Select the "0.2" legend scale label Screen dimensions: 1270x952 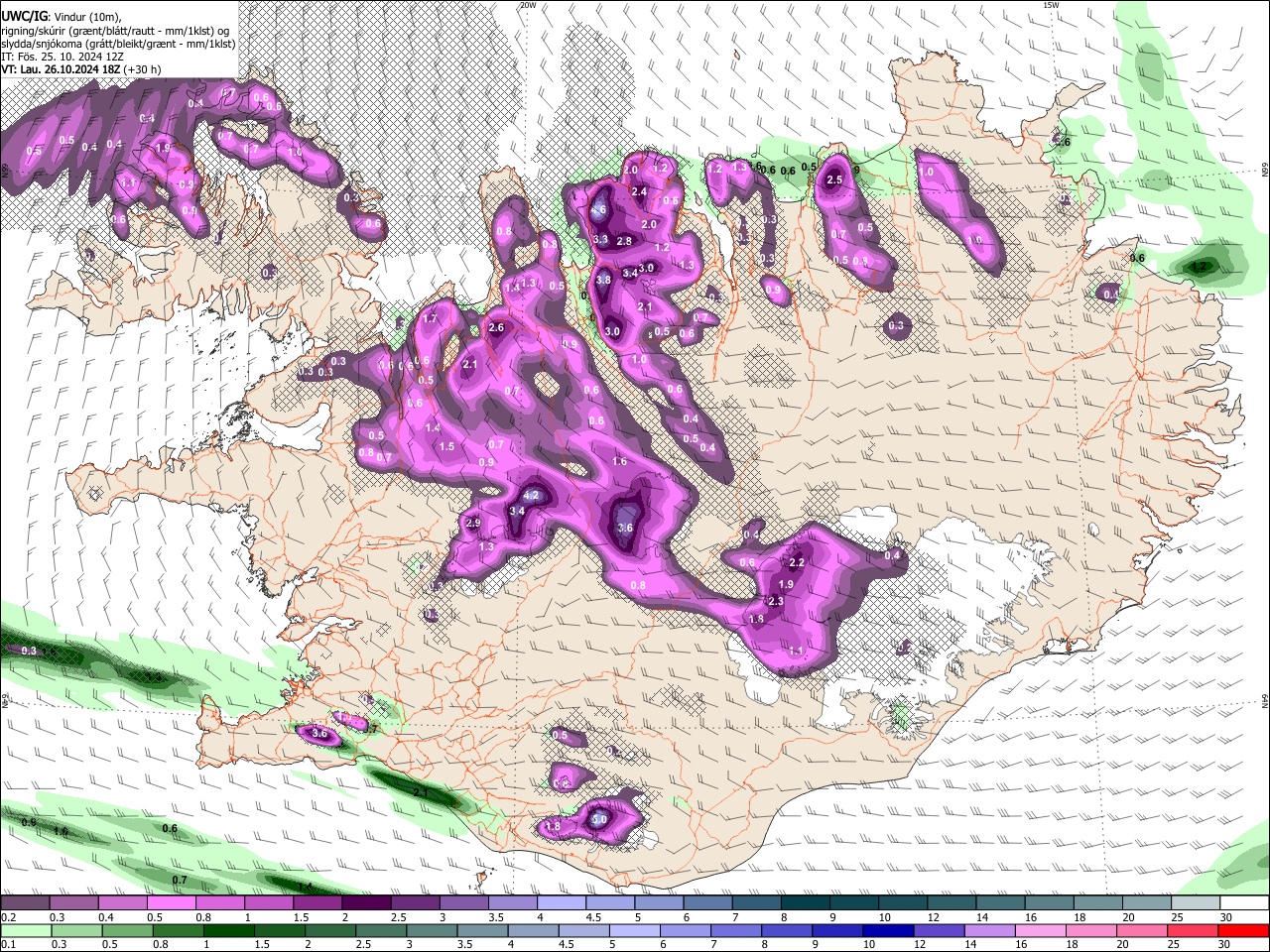point(7,917)
